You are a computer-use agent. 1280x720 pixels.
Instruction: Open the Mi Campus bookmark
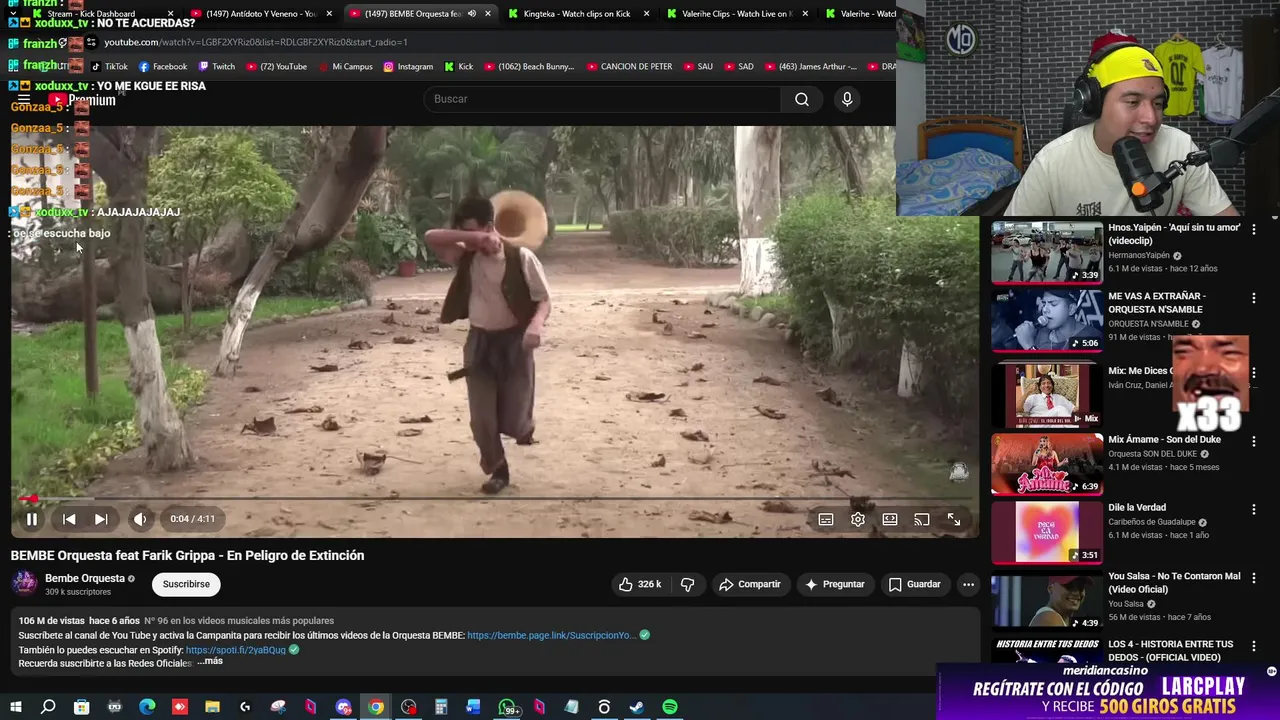pos(345,67)
